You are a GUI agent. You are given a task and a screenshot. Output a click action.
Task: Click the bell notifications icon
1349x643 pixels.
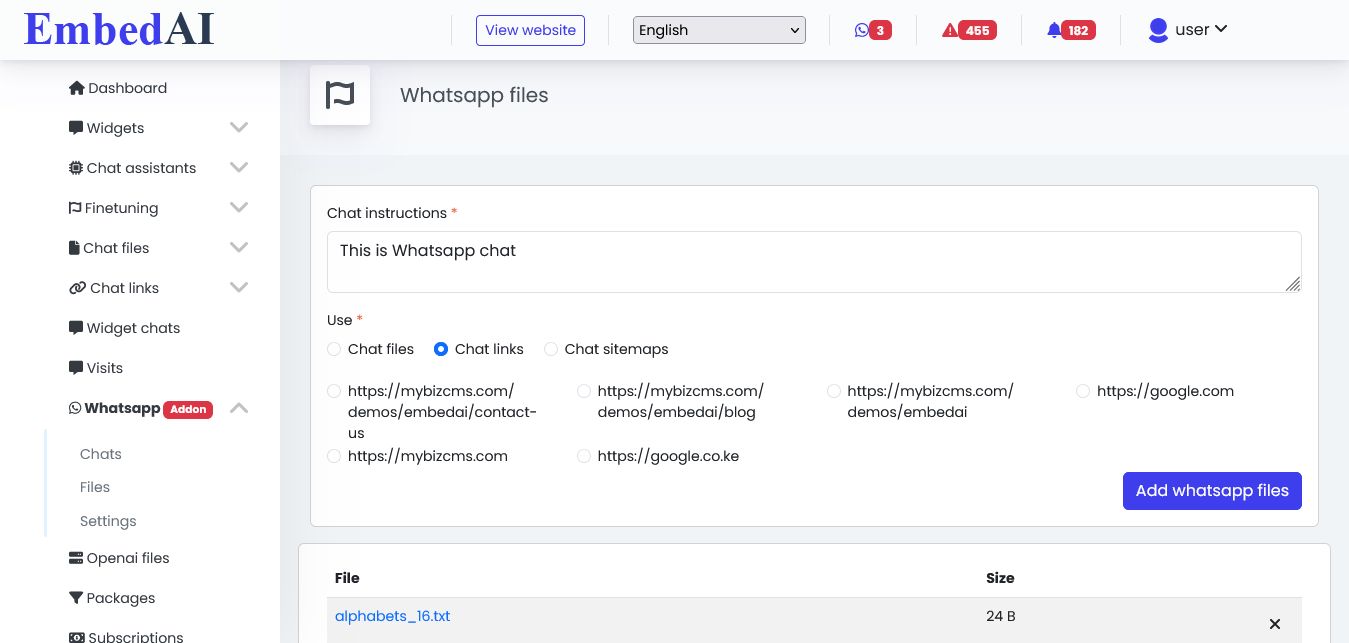[x=1054, y=30]
